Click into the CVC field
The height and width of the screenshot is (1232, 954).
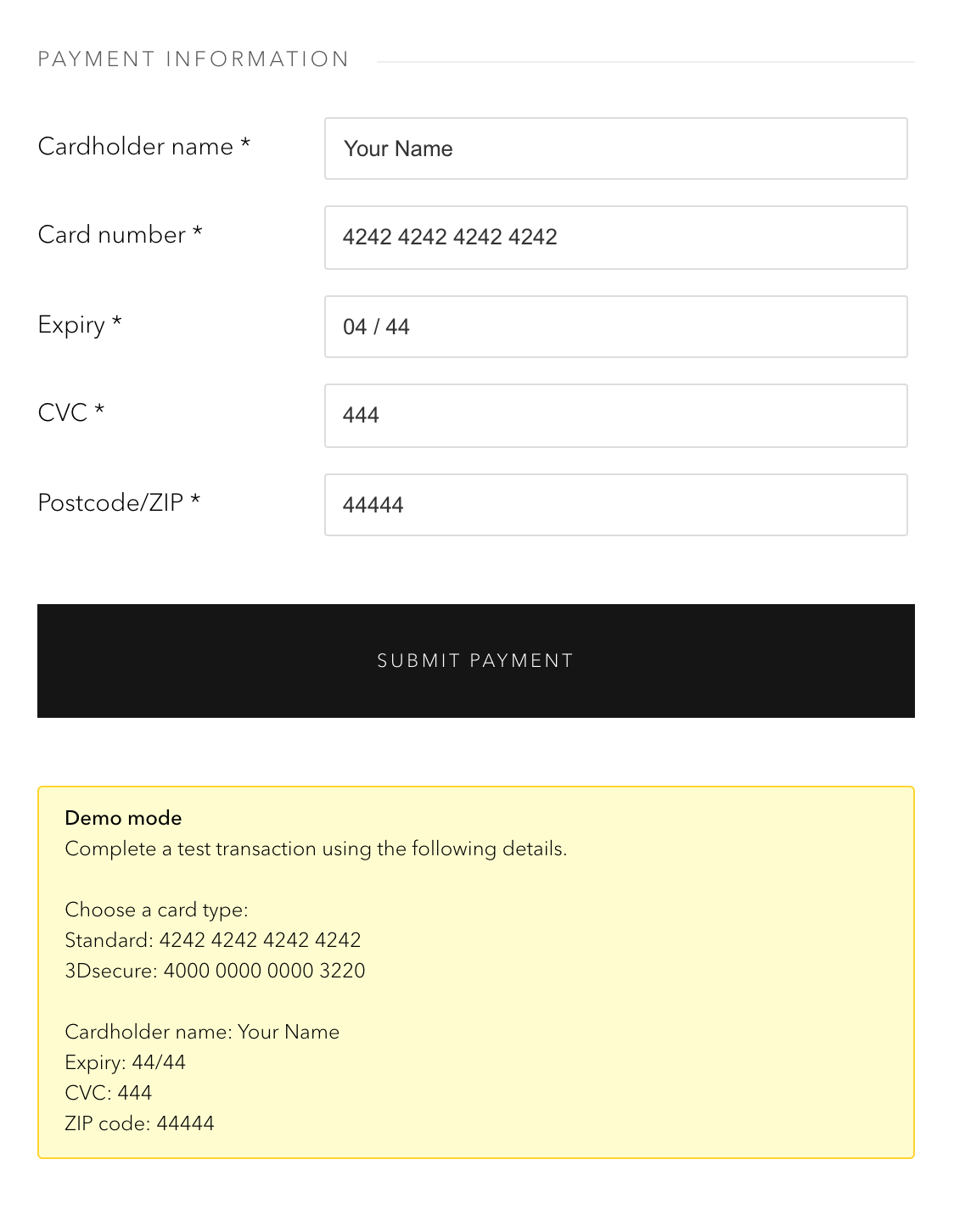pos(615,416)
